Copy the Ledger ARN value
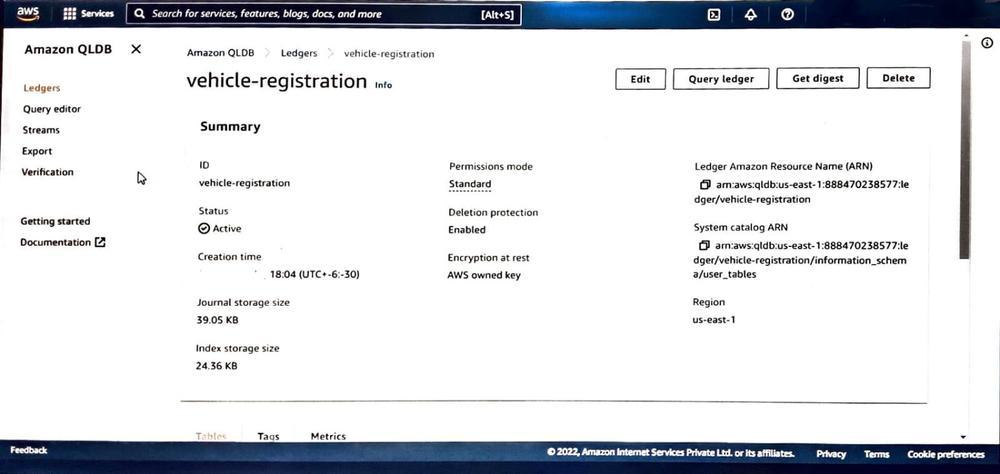This screenshot has height=474, width=1000. tap(705, 184)
